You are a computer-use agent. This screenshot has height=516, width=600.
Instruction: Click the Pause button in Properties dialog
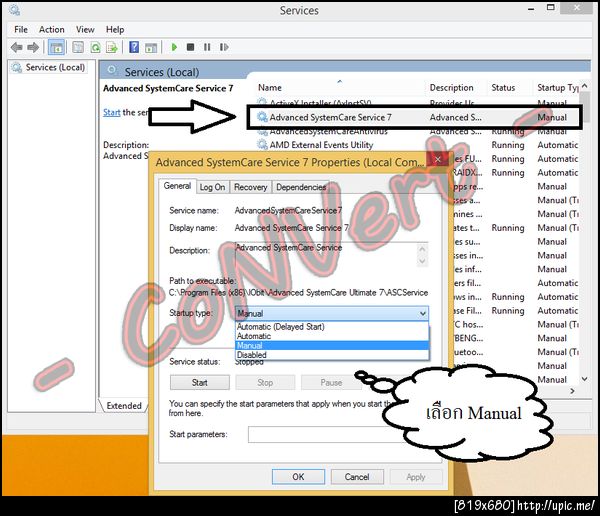[x=331, y=382]
